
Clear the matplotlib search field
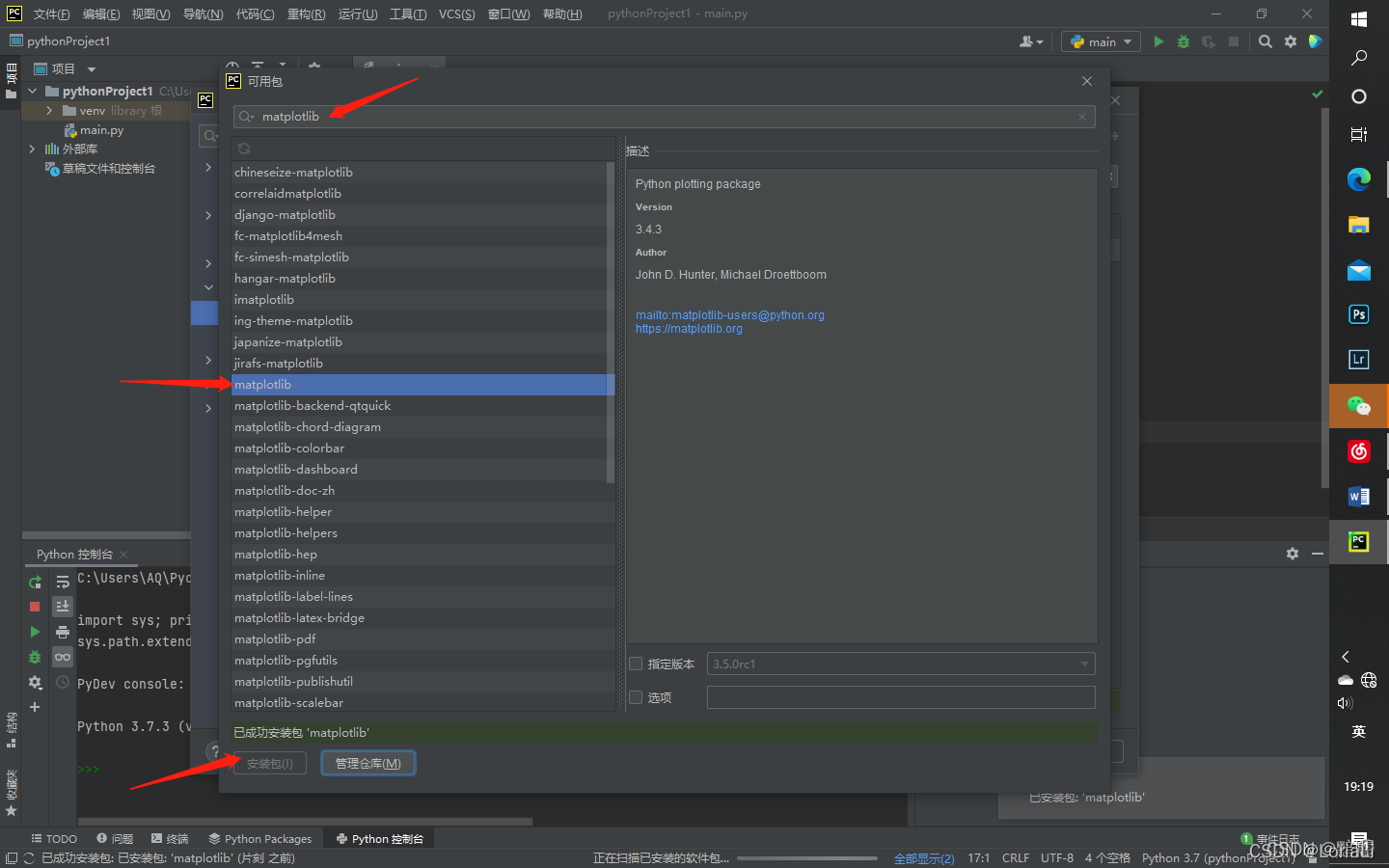1082,117
